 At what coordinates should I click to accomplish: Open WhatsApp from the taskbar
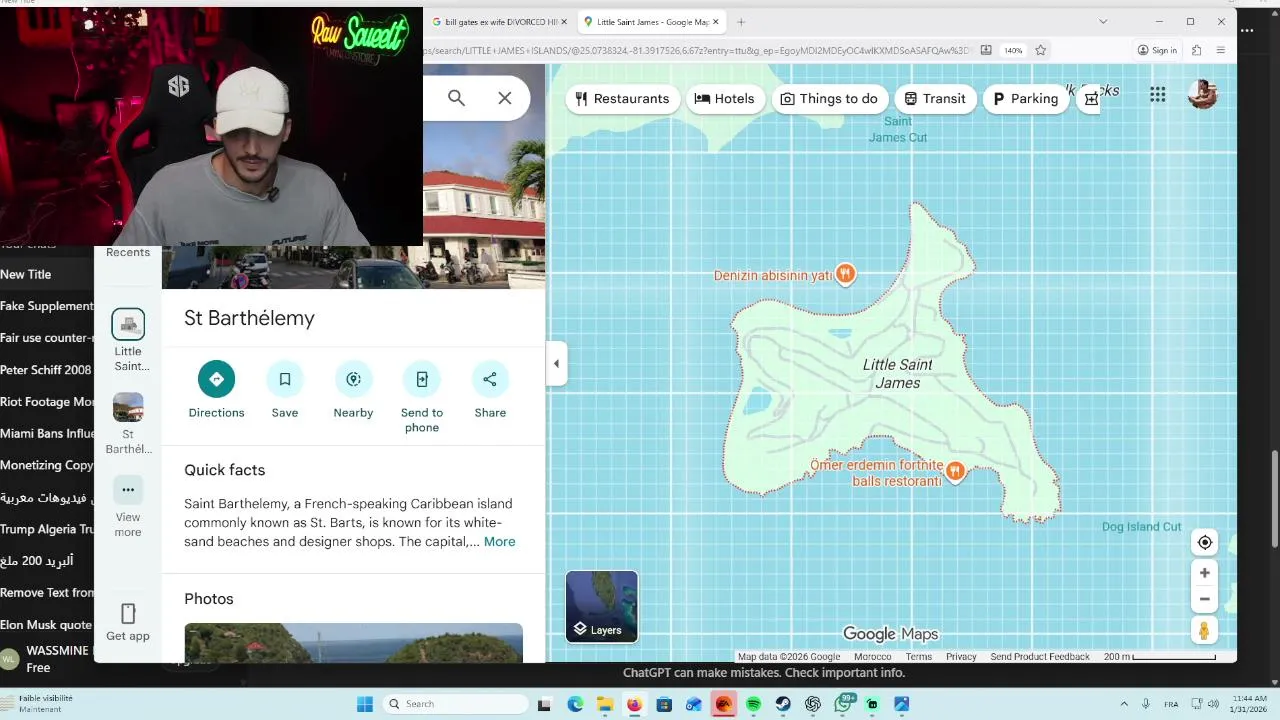tap(844, 704)
